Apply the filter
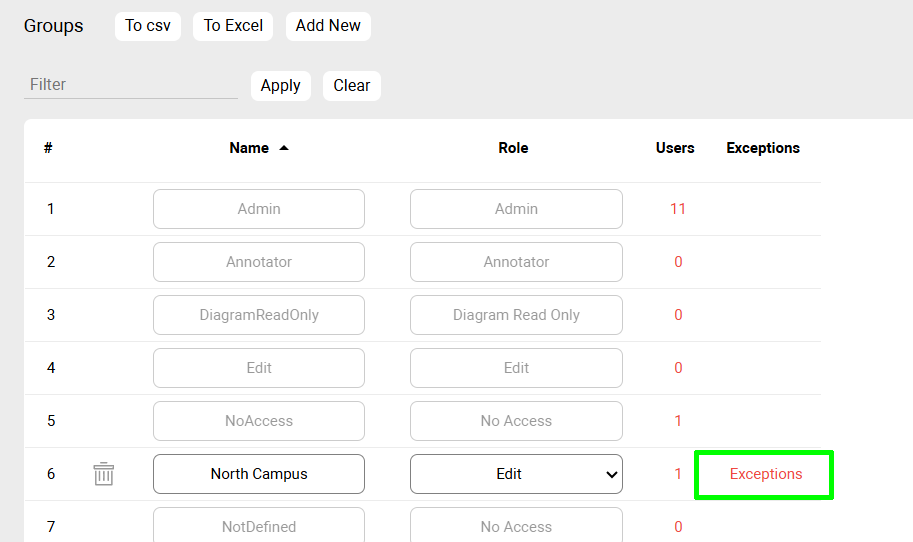913x542 pixels. [x=280, y=86]
